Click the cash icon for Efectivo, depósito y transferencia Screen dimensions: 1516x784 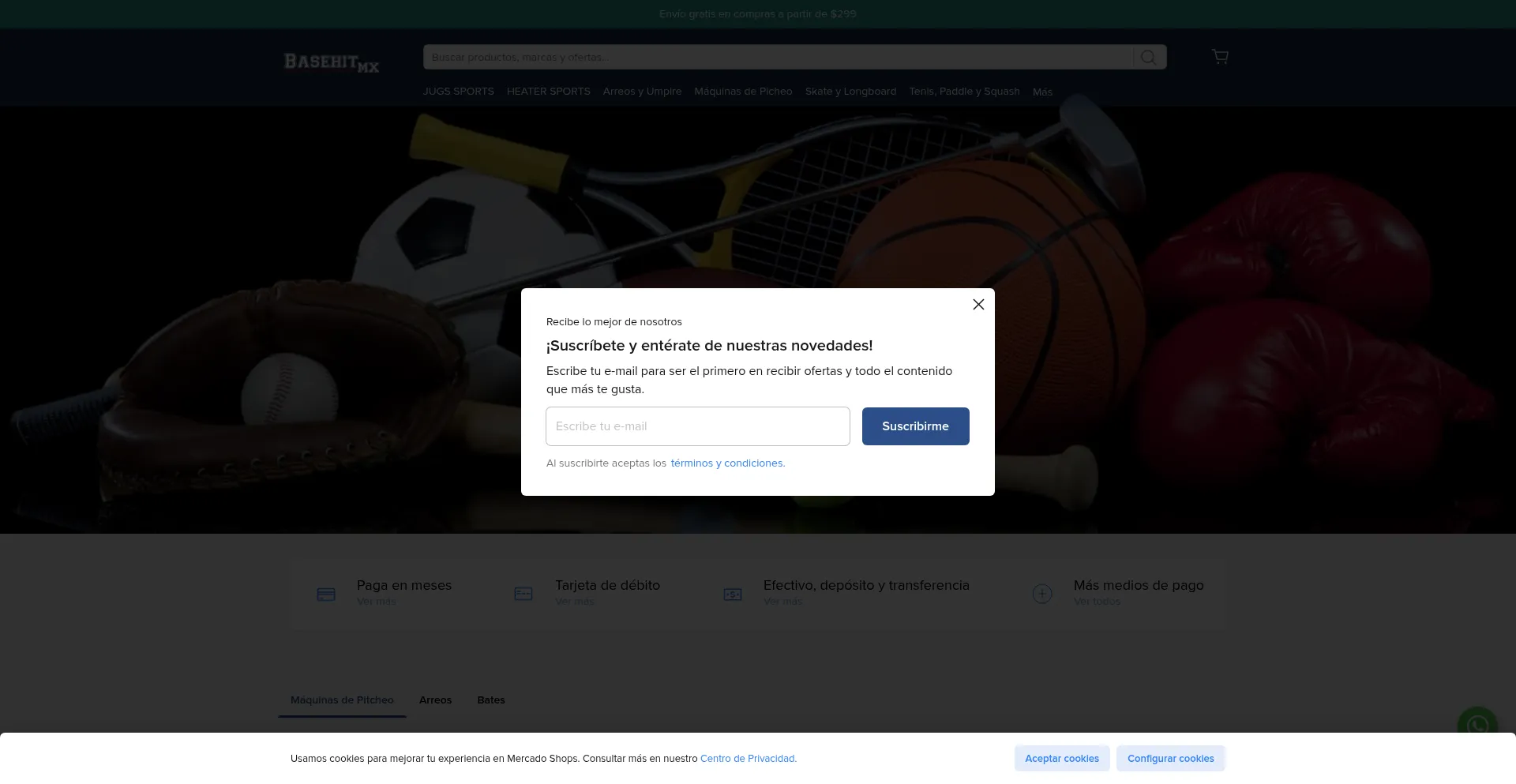(733, 594)
